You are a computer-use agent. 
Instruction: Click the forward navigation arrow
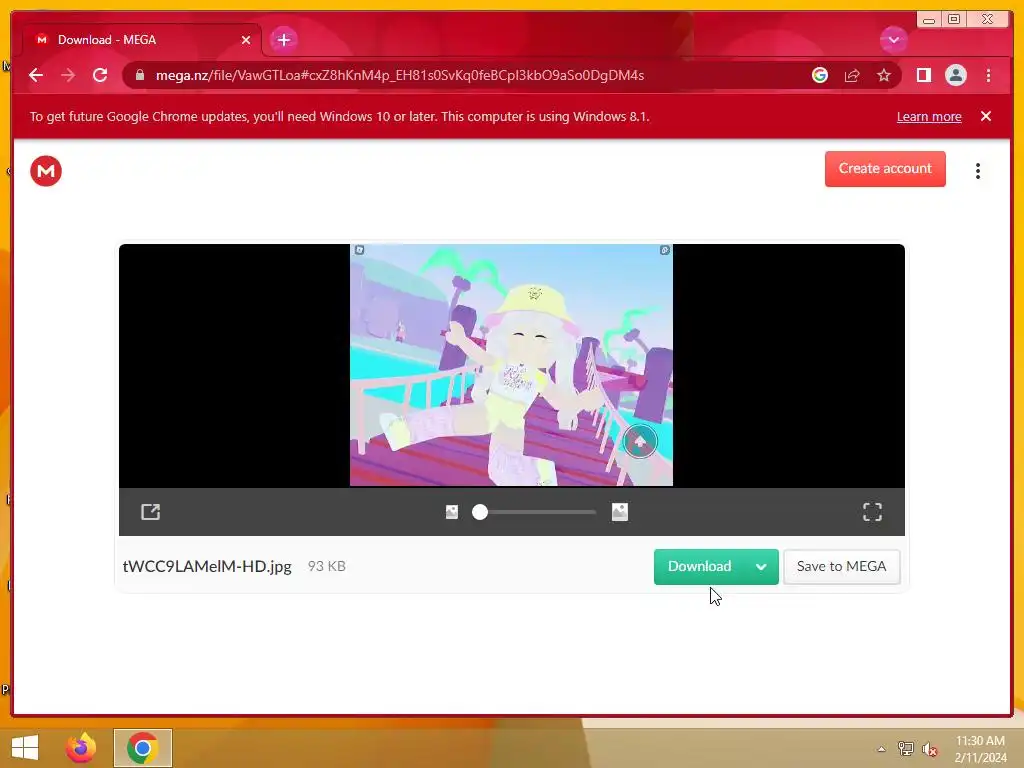pyautogui.click(x=68, y=75)
